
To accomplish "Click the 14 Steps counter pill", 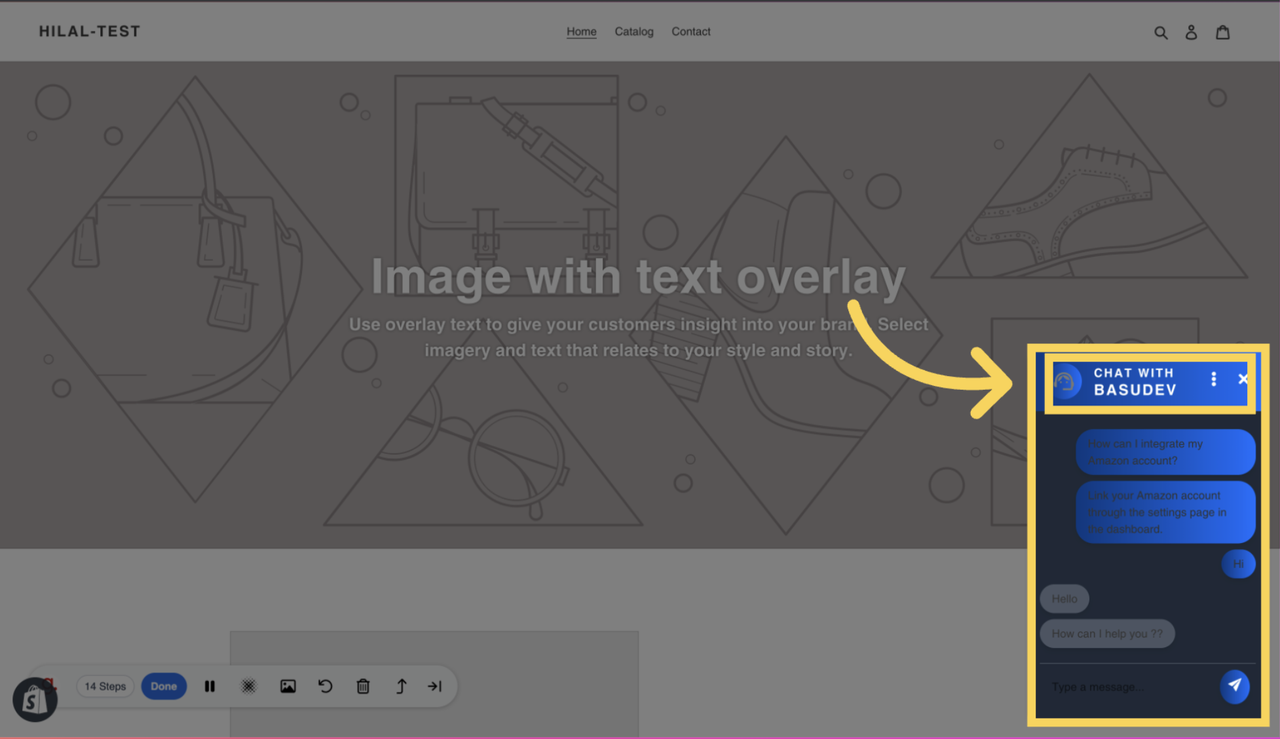I will click(105, 686).
